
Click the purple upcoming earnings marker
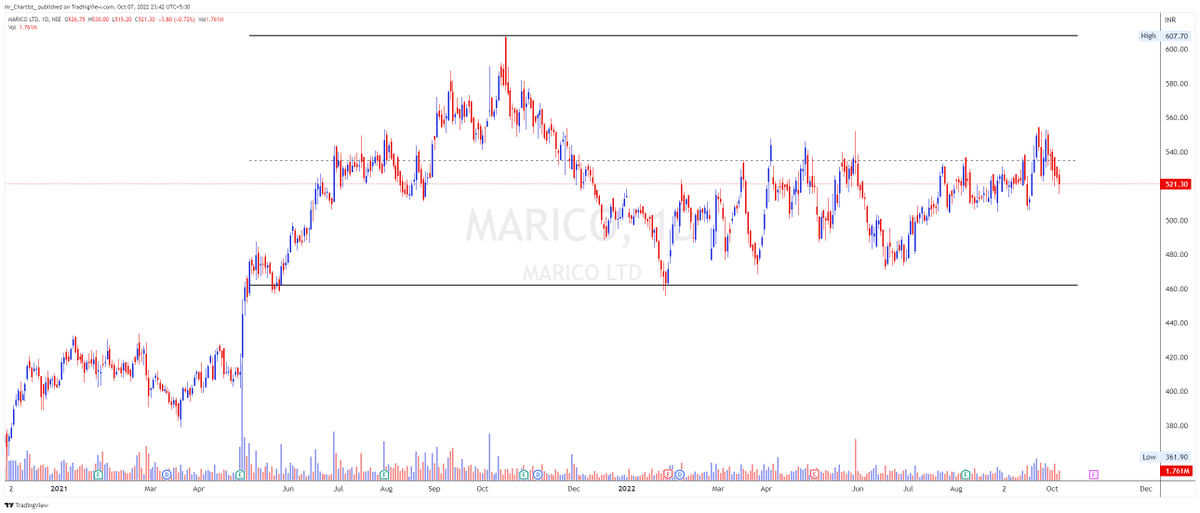[1094, 474]
